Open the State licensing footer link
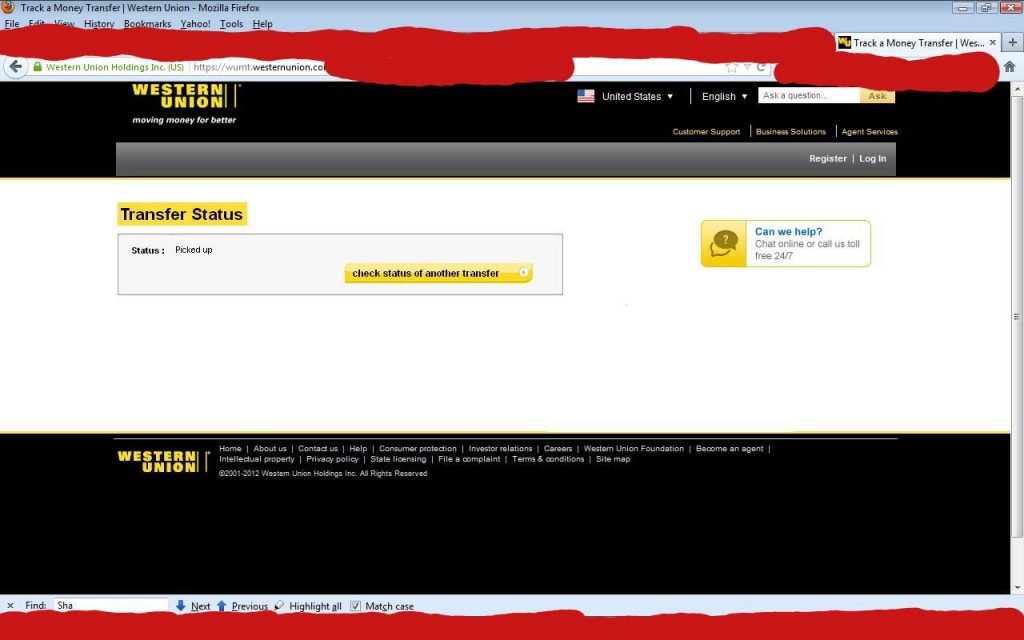 [398, 459]
